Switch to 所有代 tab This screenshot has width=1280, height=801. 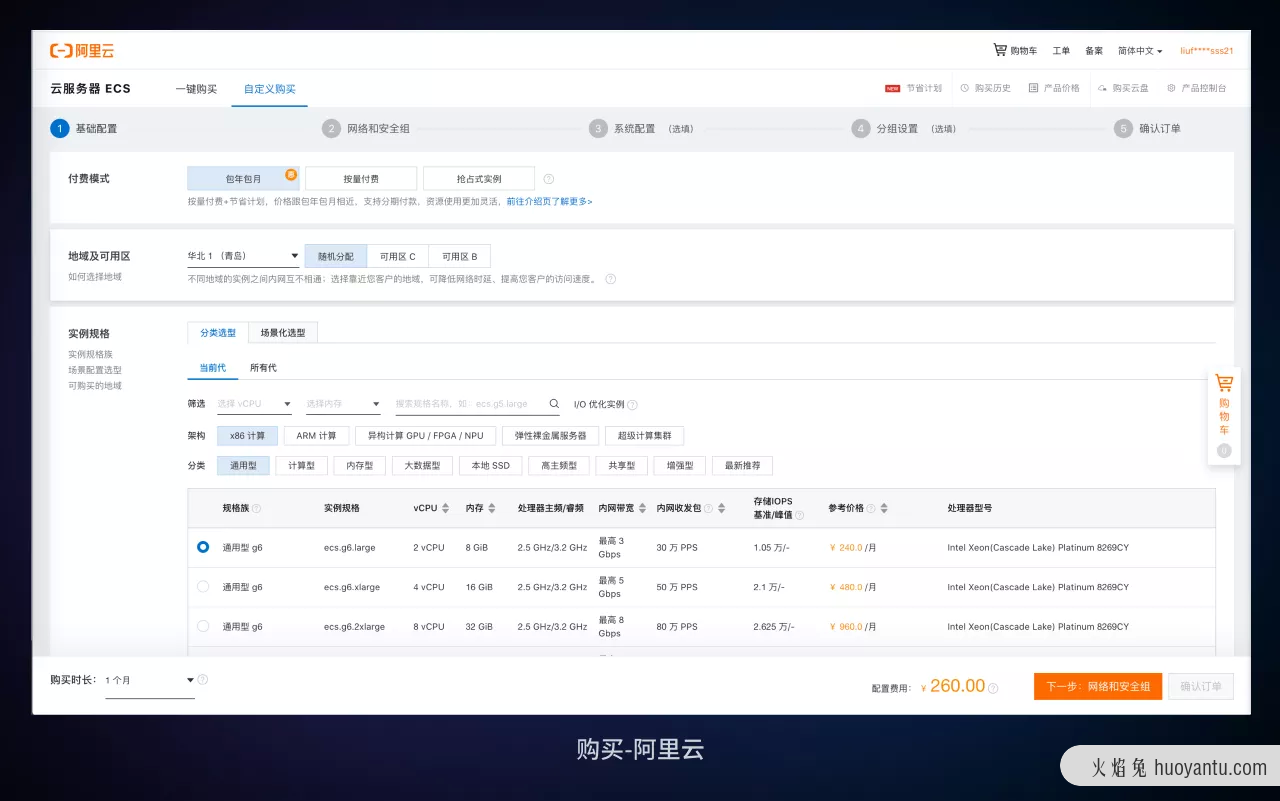point(263,368)
